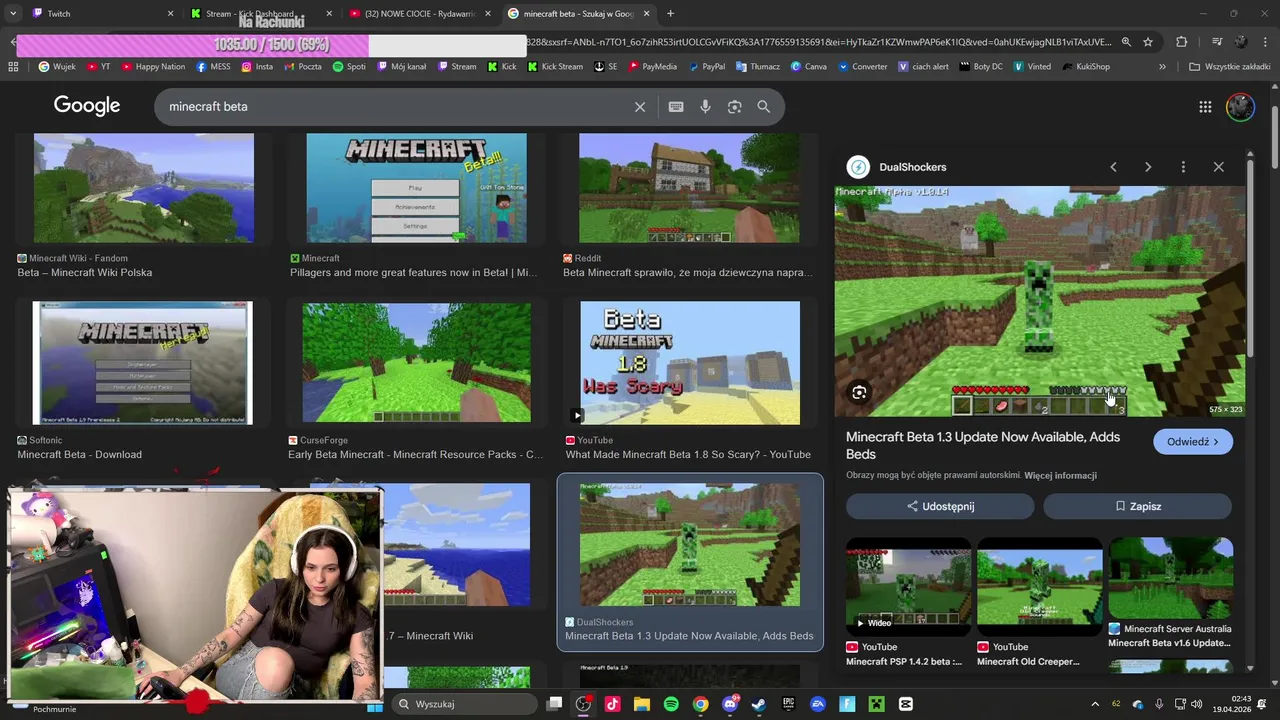
Task: Launch Minecraft creeper icon in taskbar
Action: tap(876, 705)
